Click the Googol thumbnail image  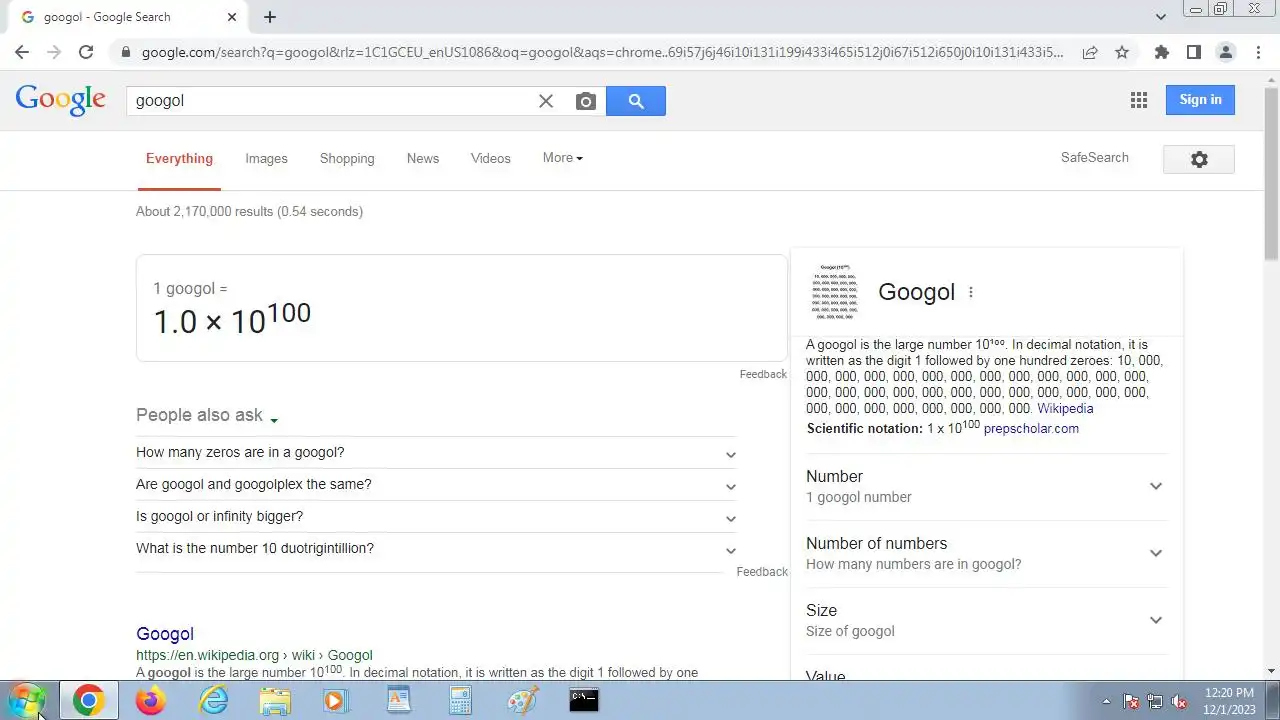click(835, 291)
